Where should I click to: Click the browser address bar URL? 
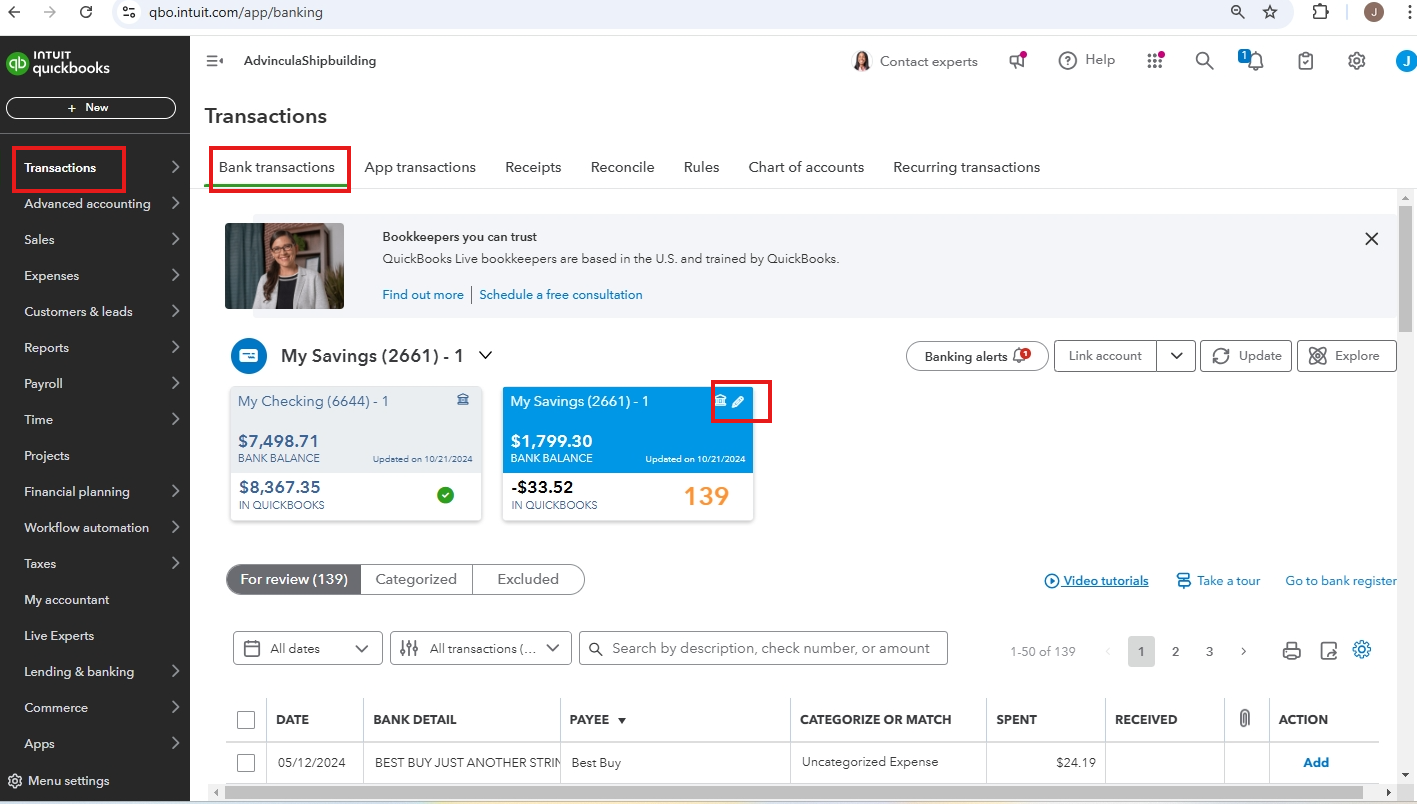237,13
